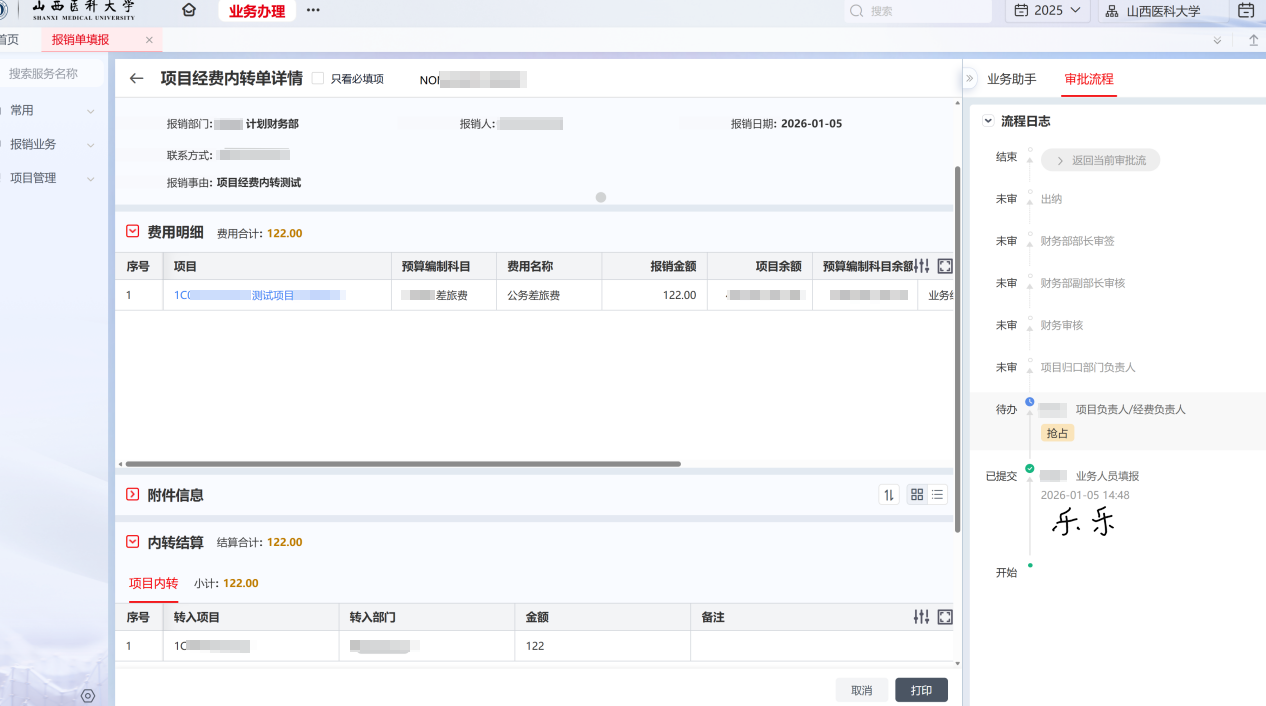
Task: Click the back arrow beside 项目经费内转单详情
Action: coord(137,79)
